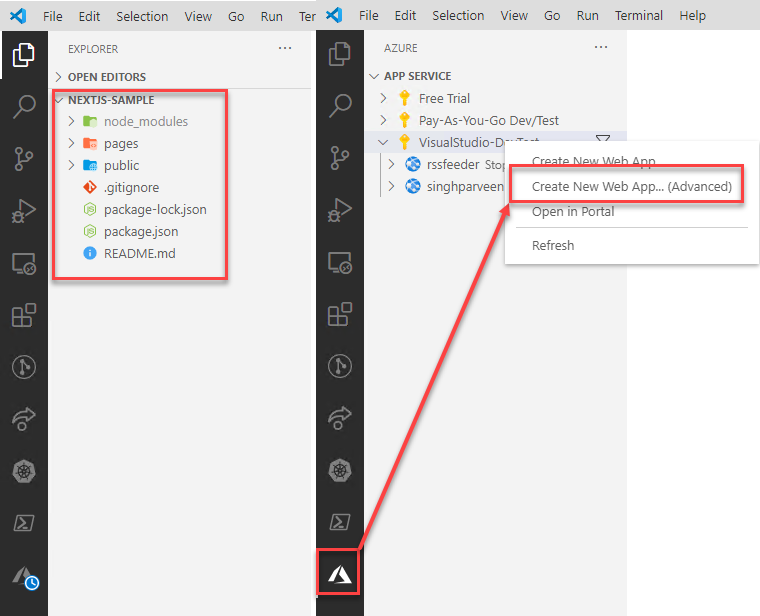Expand pages folder

point(71,143)
